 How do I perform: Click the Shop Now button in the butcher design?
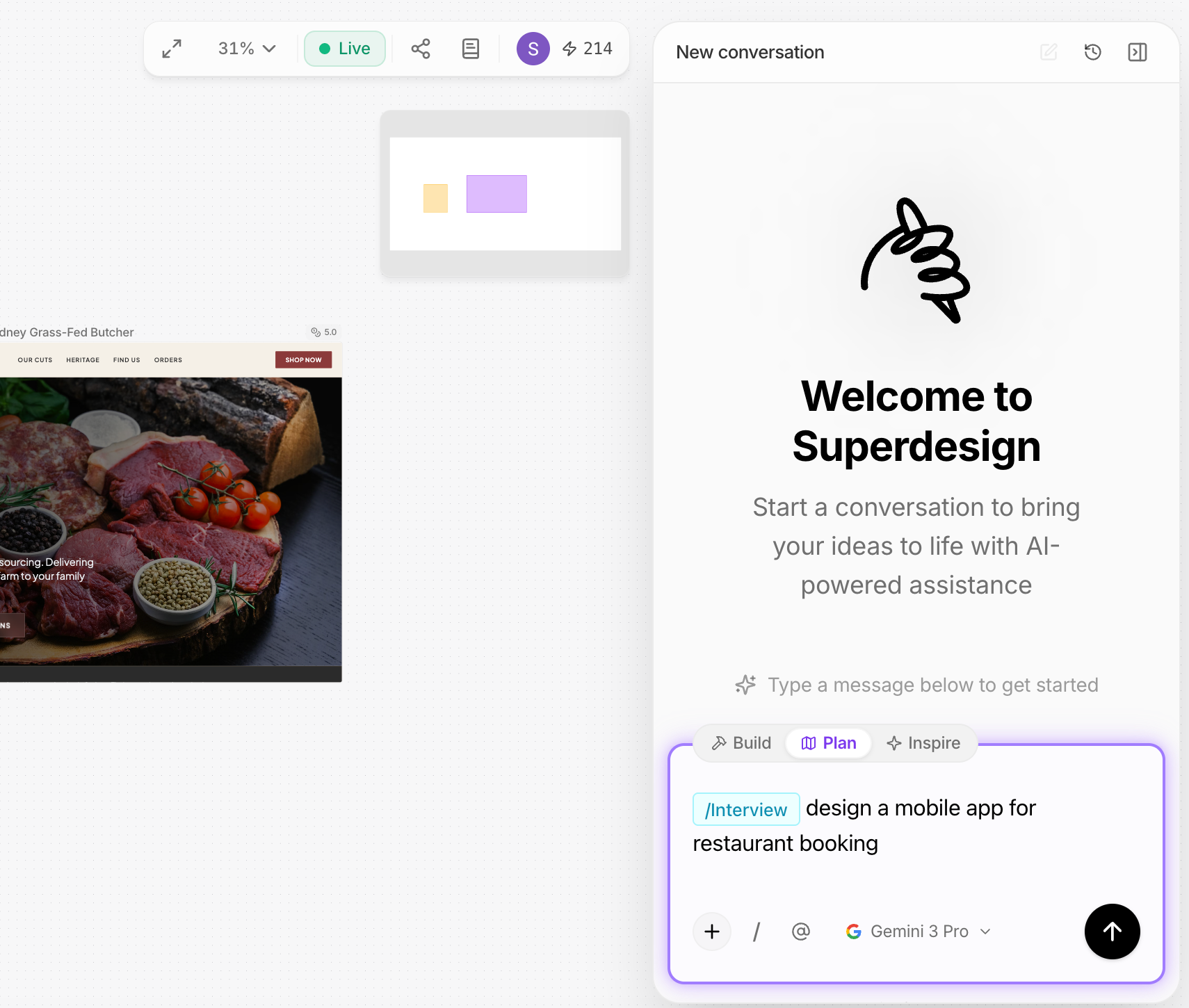coord(302,359)
